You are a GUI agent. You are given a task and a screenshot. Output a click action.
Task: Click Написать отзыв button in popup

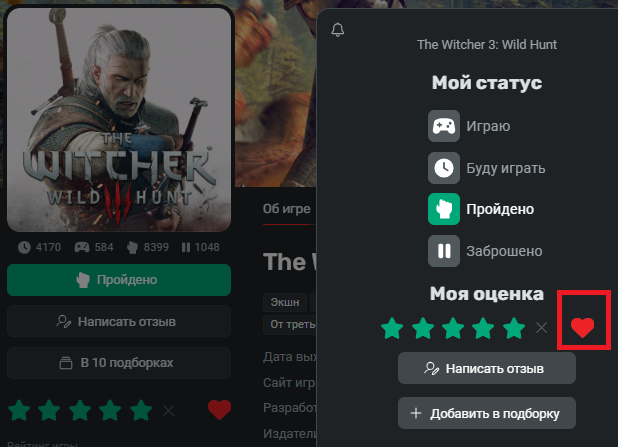pyautogui.click(x=487, y=368)
